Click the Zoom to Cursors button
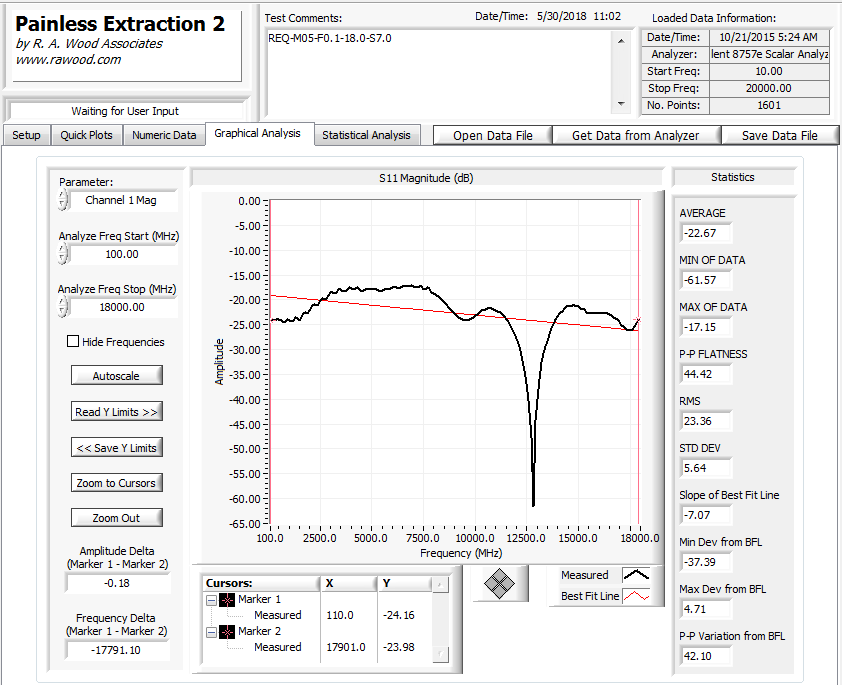The width and height of the screenshot is (842, 685). coord(117,483)
